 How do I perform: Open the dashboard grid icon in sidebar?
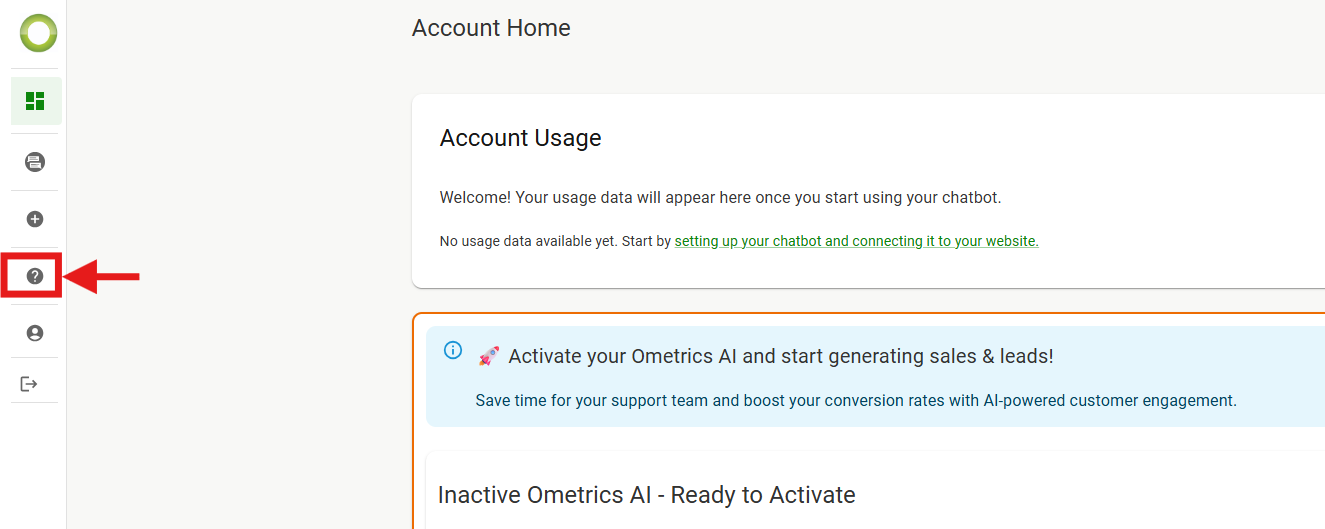click(36, 101)
